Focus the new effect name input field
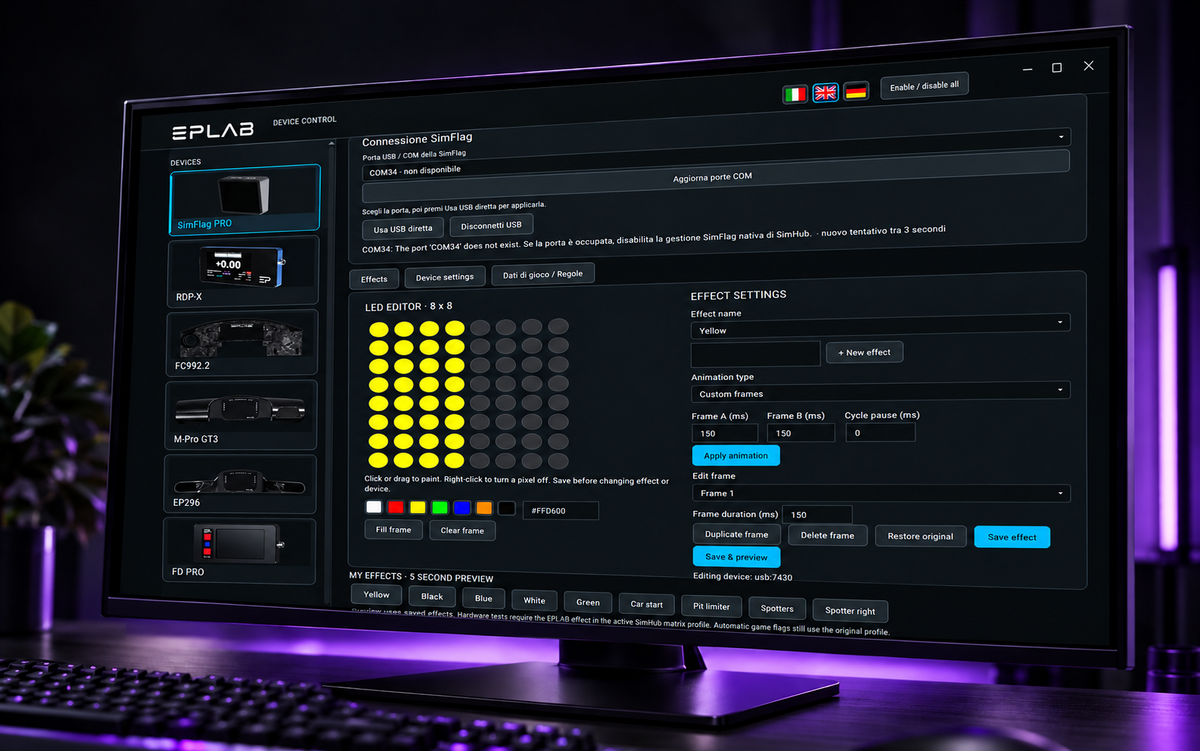Image resolution: width=1200 pixels, height=751 pixels. [x=756, y=353]
